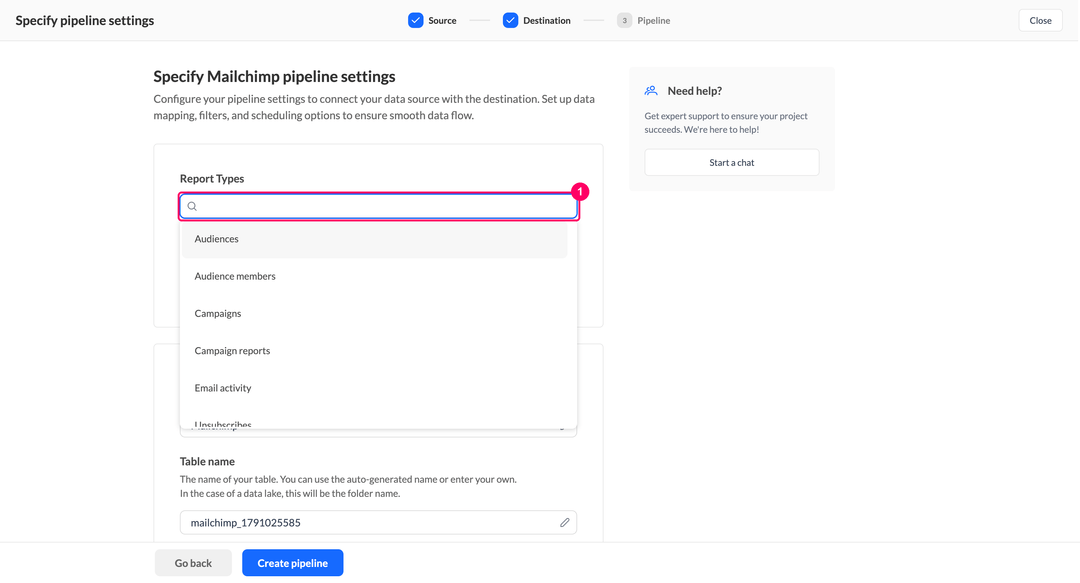Click the Go back button
This screenshot has width=1080, height=583.
(193, 563)
